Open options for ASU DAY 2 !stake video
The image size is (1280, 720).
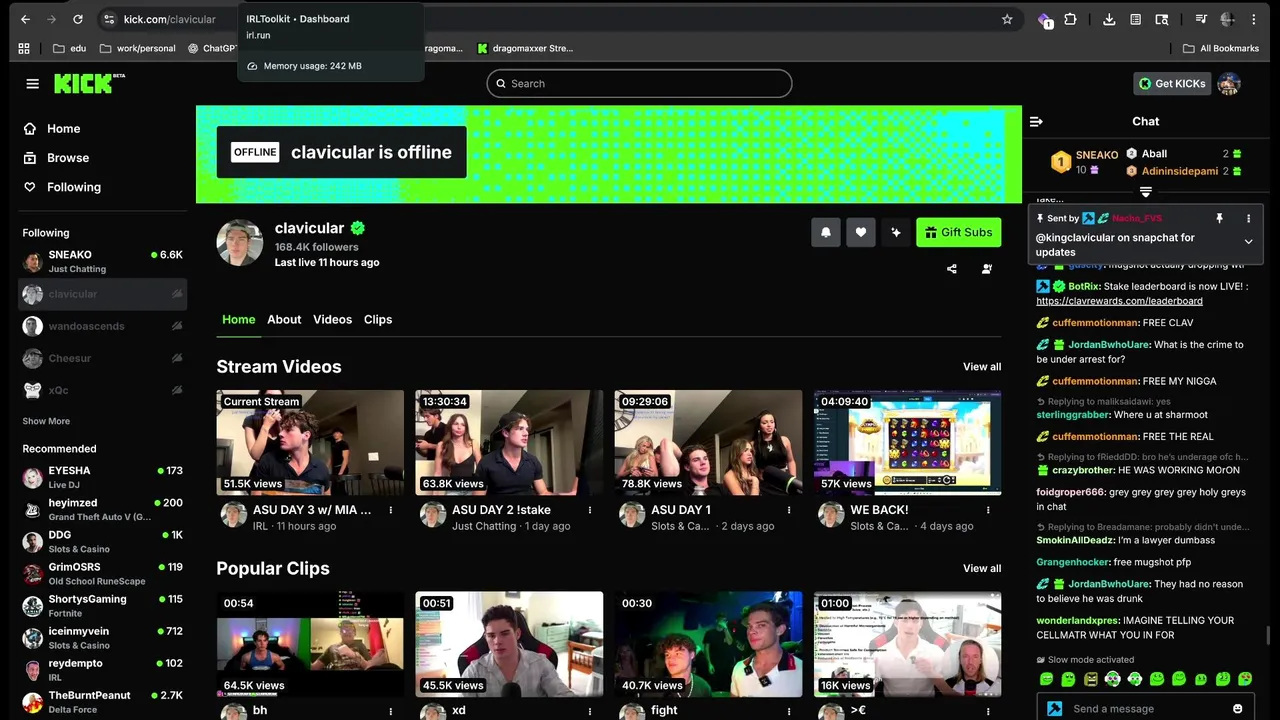pos(590,510)
